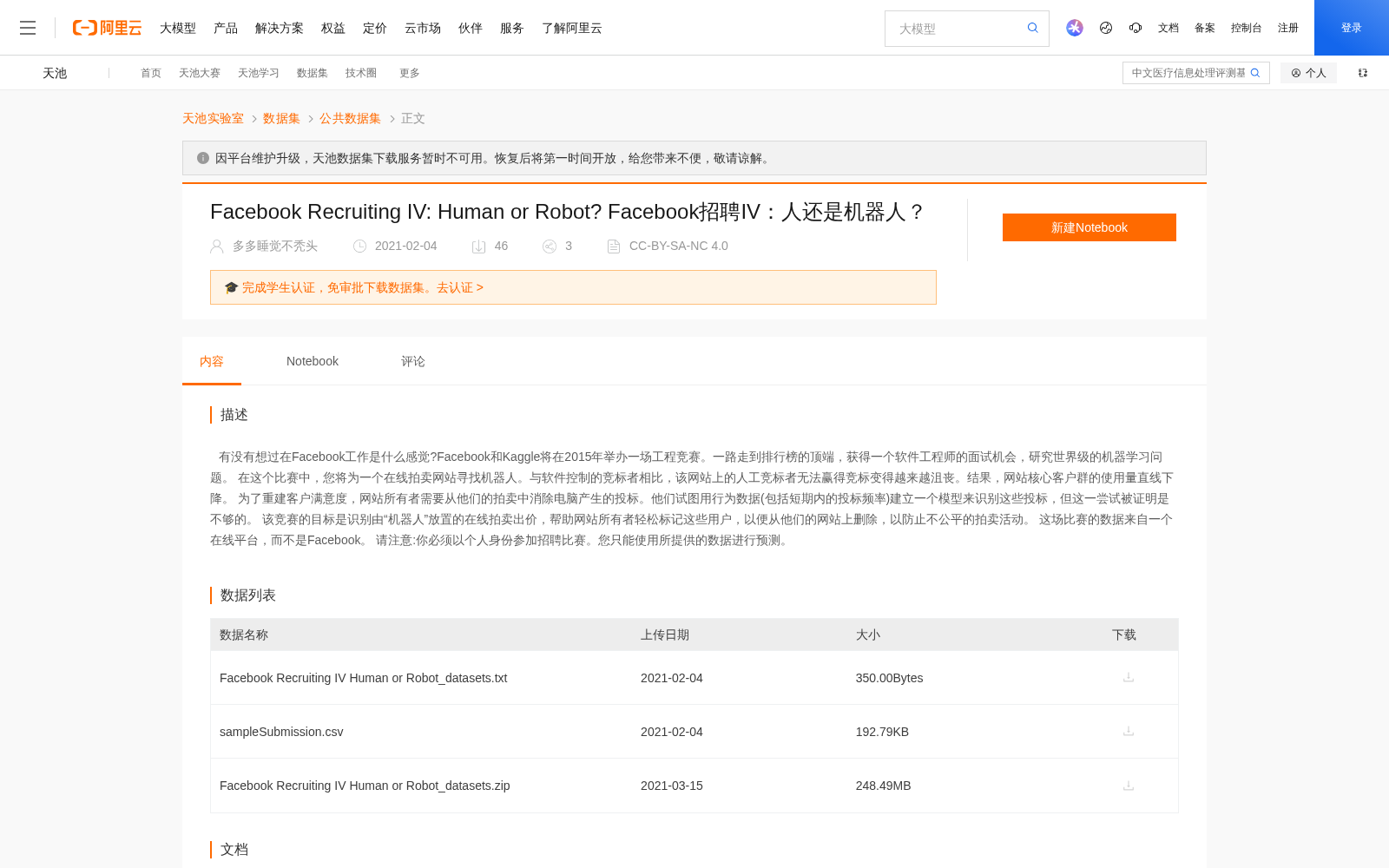Open 技术圈 navigation link

click(361, 73)
